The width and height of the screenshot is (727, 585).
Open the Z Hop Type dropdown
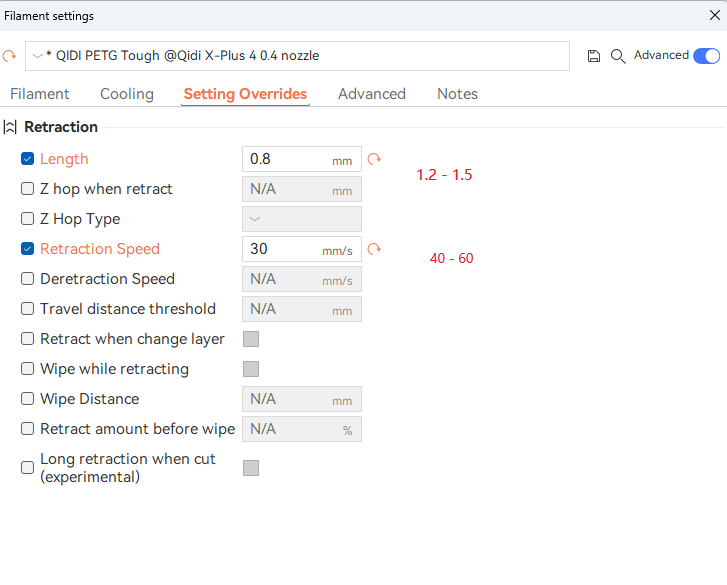[302, 219]
